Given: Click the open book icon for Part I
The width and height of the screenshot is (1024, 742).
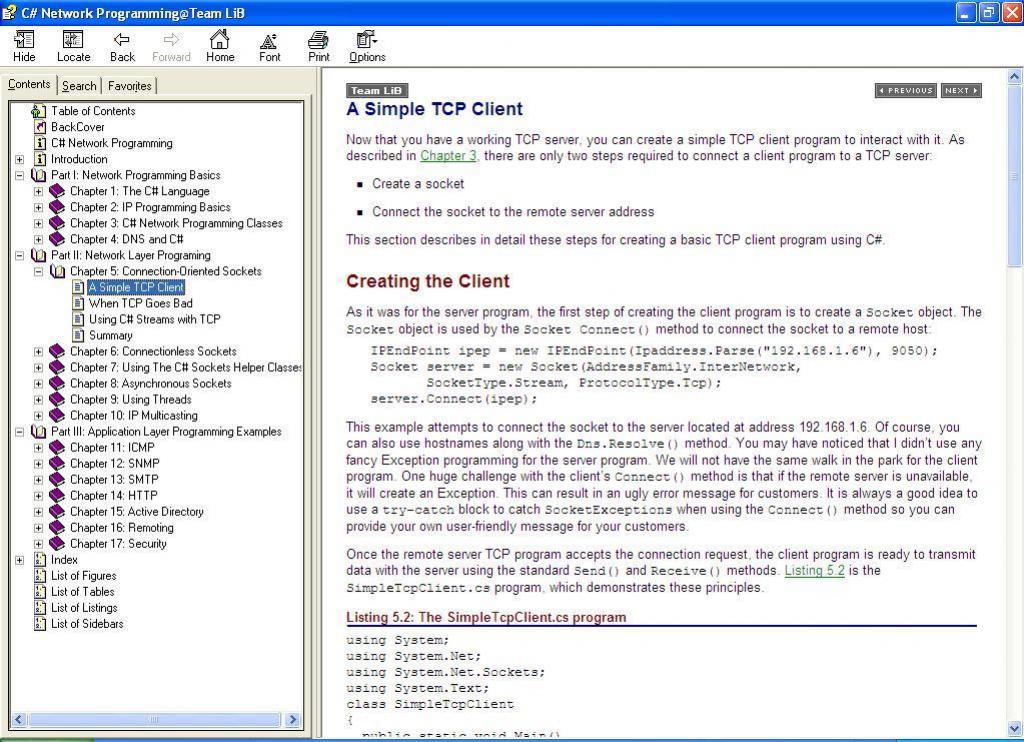Looking at the screenshot, I should 39,175.
